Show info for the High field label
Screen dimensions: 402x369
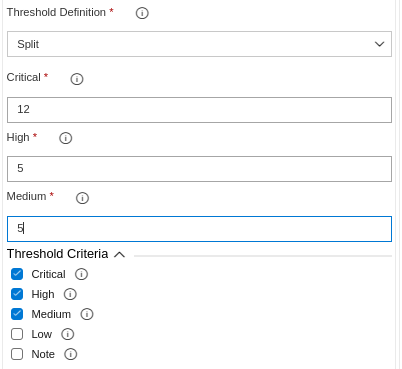65,138
